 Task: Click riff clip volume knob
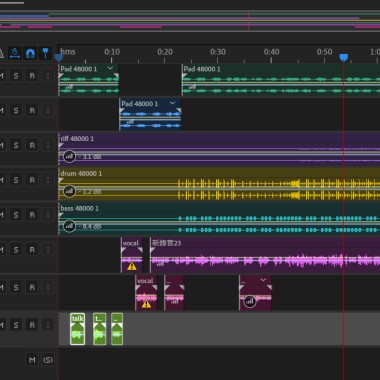[x=69, y=156]
